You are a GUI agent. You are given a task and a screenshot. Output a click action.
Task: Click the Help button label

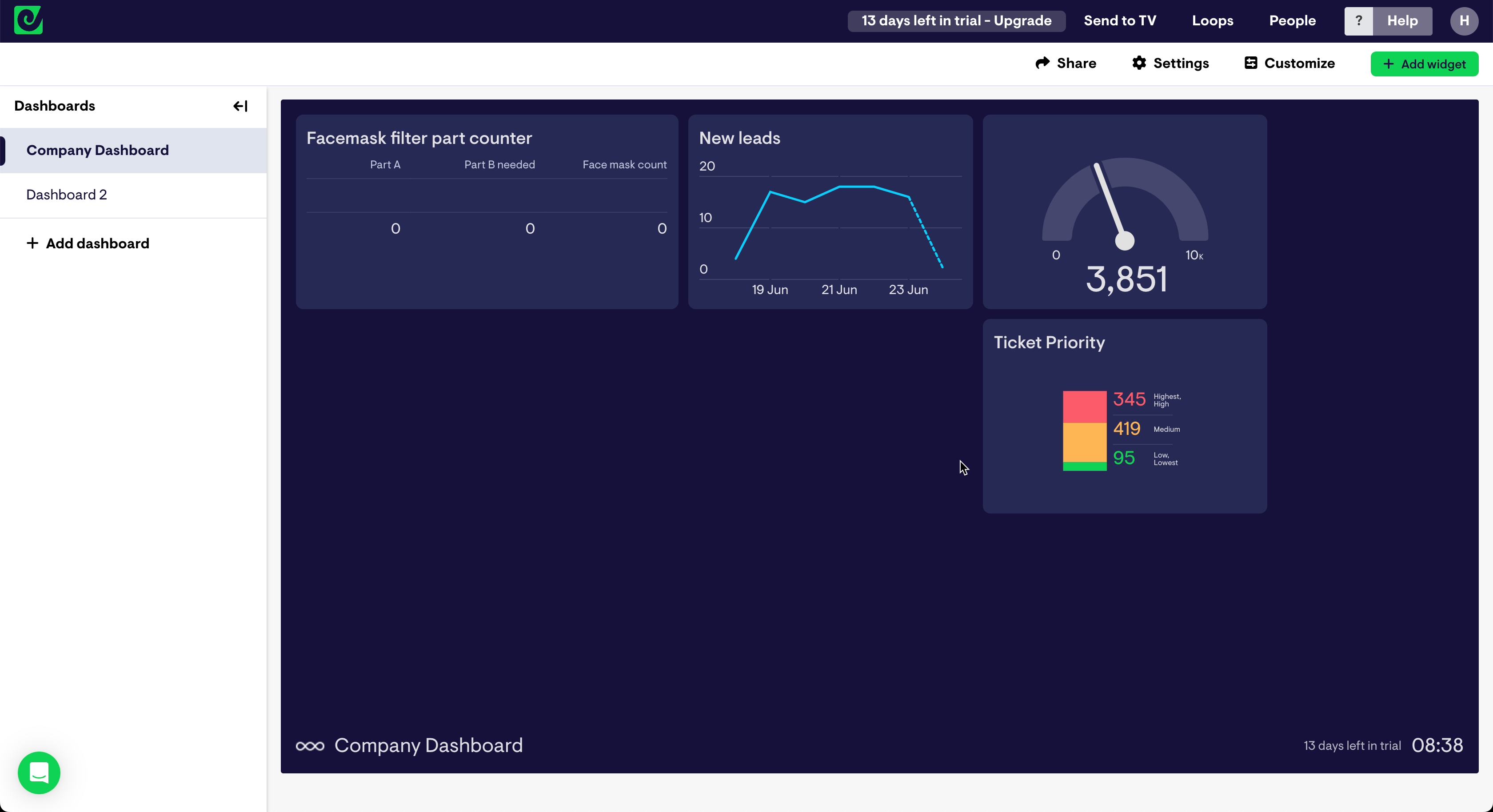tap(1403, 21)
